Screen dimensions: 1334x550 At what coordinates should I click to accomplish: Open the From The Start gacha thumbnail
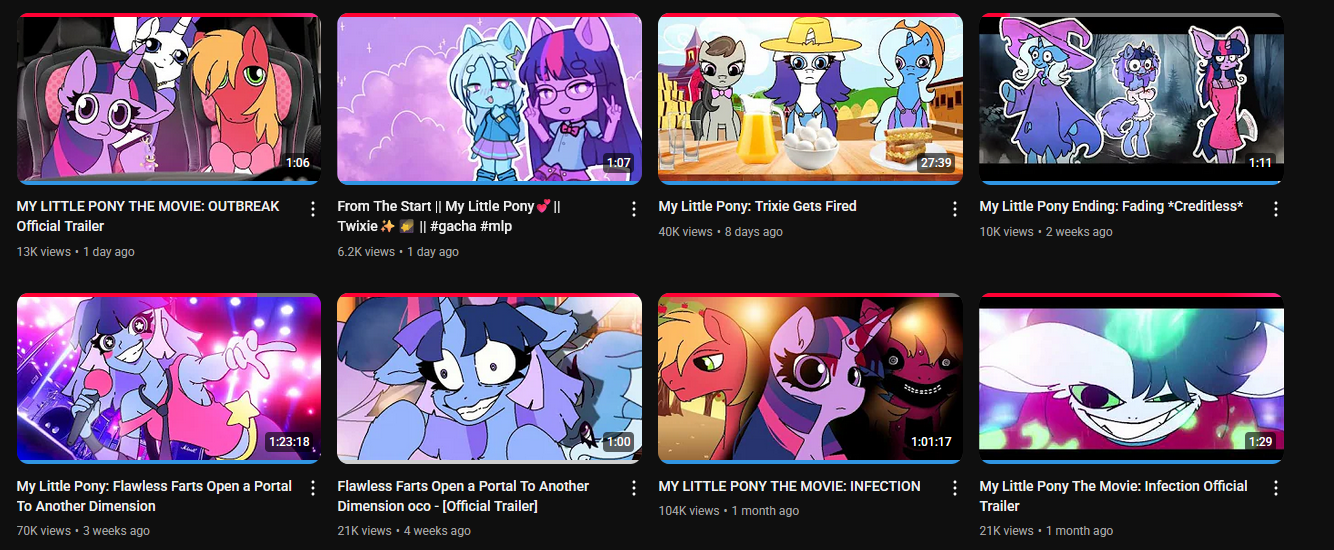pyautogui.click(x=489, y=99)
